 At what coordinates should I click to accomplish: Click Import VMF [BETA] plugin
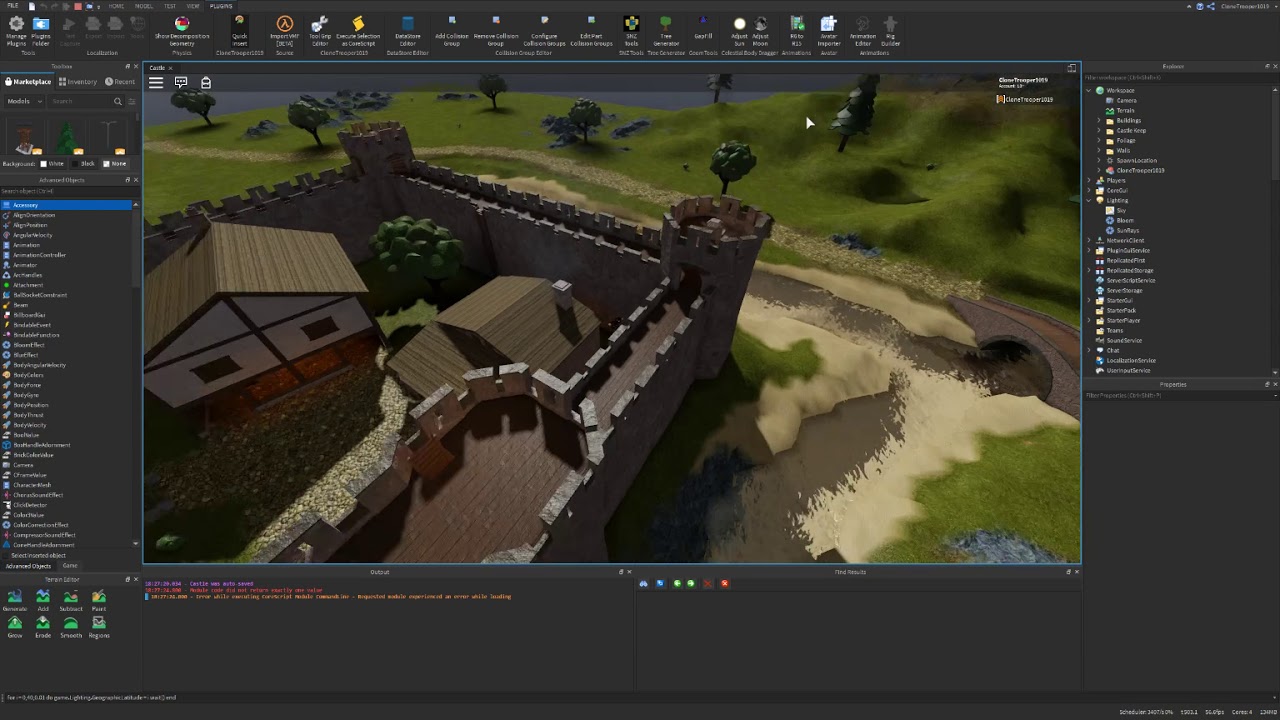tap(285, 31)
